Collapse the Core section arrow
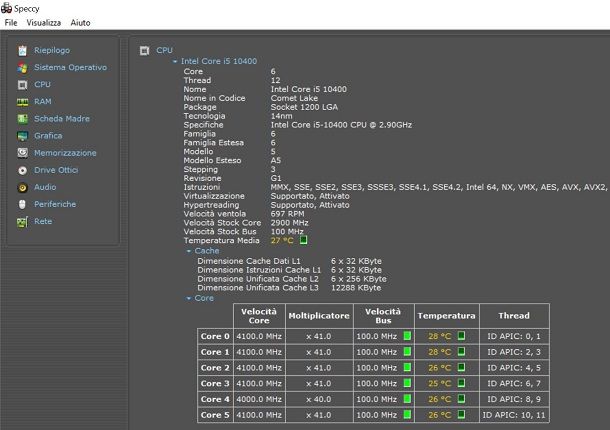 (189, 298)
